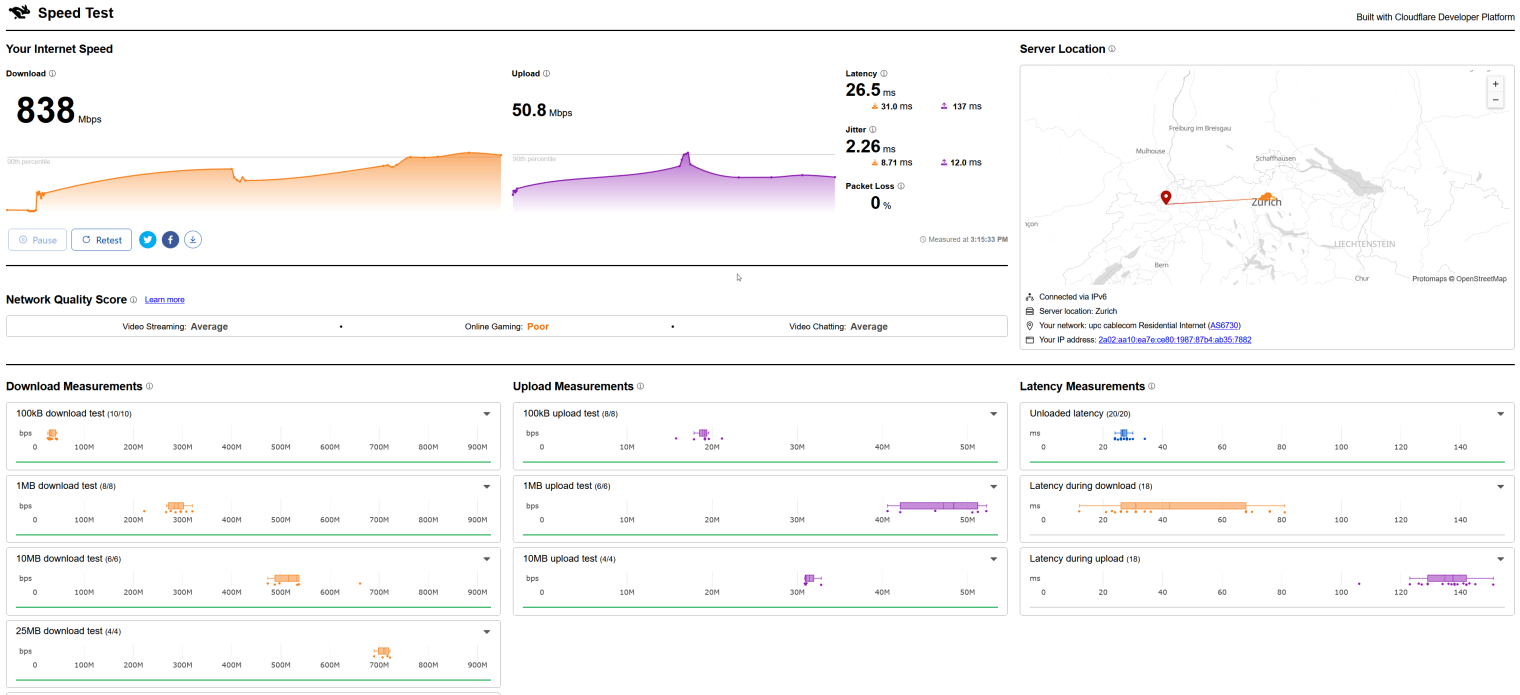Image resolution: width=1520 pixels, height=695 pixels.
Task: Expand the Unloaded latency panel
Action: [1501, 414]
